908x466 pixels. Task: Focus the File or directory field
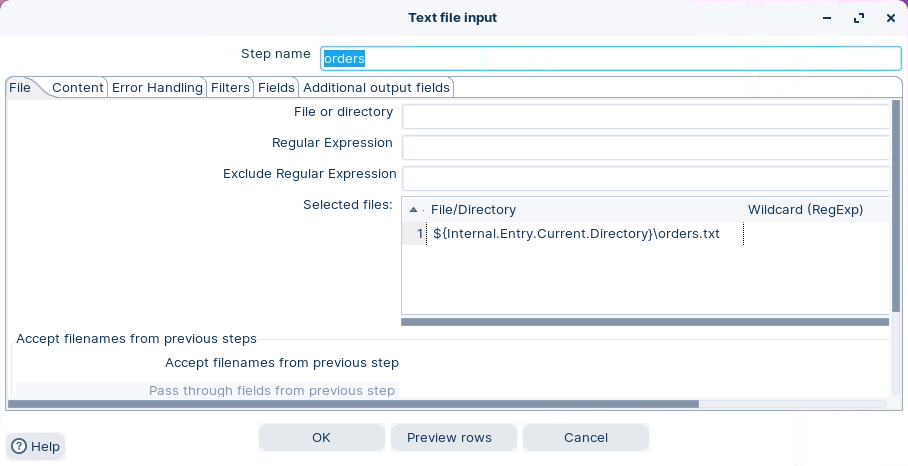pyautogui.click(x=645, y=117)
